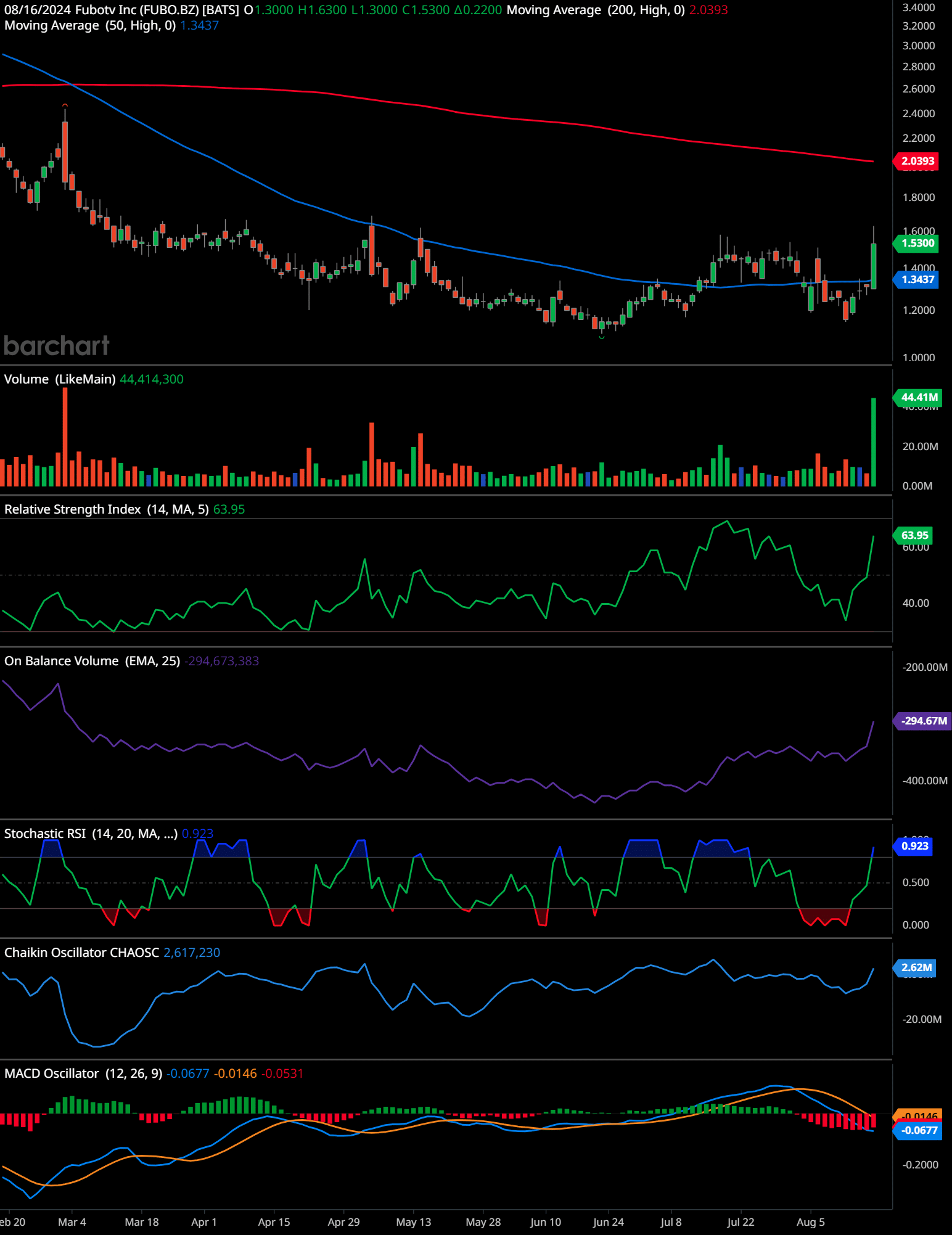Click the MACD Oscillator (12, 26, 9) label
The height and width of the screenshot is (1235, 952).
tap(83, 1073)
